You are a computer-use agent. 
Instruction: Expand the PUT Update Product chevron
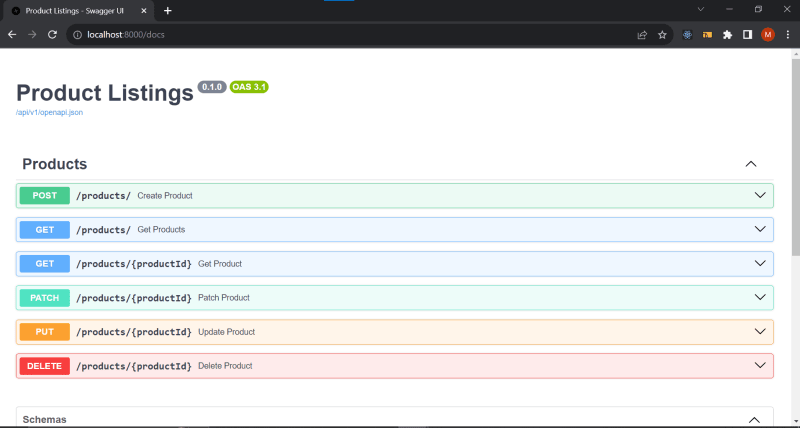point(760,332)
